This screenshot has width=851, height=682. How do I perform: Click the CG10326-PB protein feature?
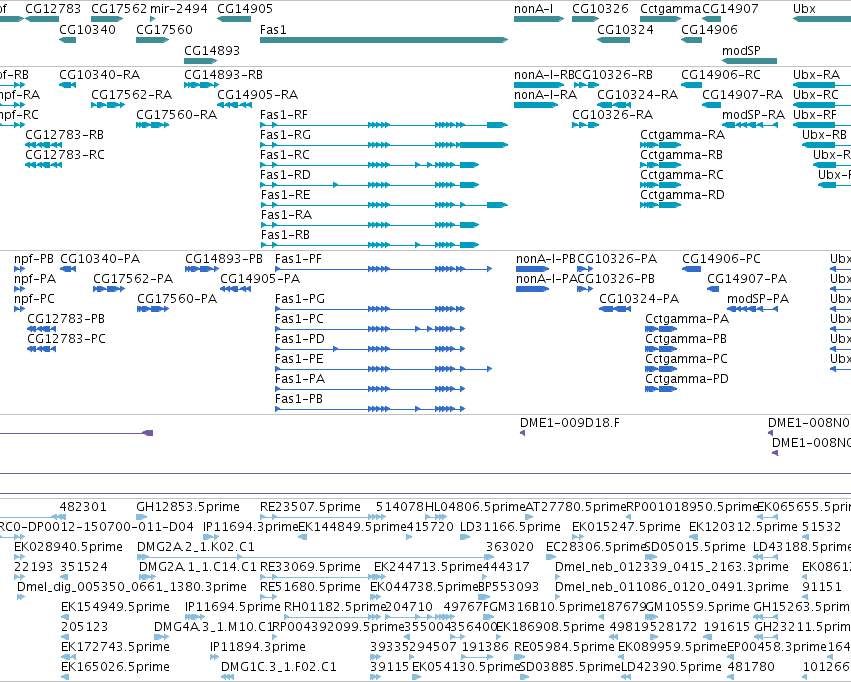[585, 289]
